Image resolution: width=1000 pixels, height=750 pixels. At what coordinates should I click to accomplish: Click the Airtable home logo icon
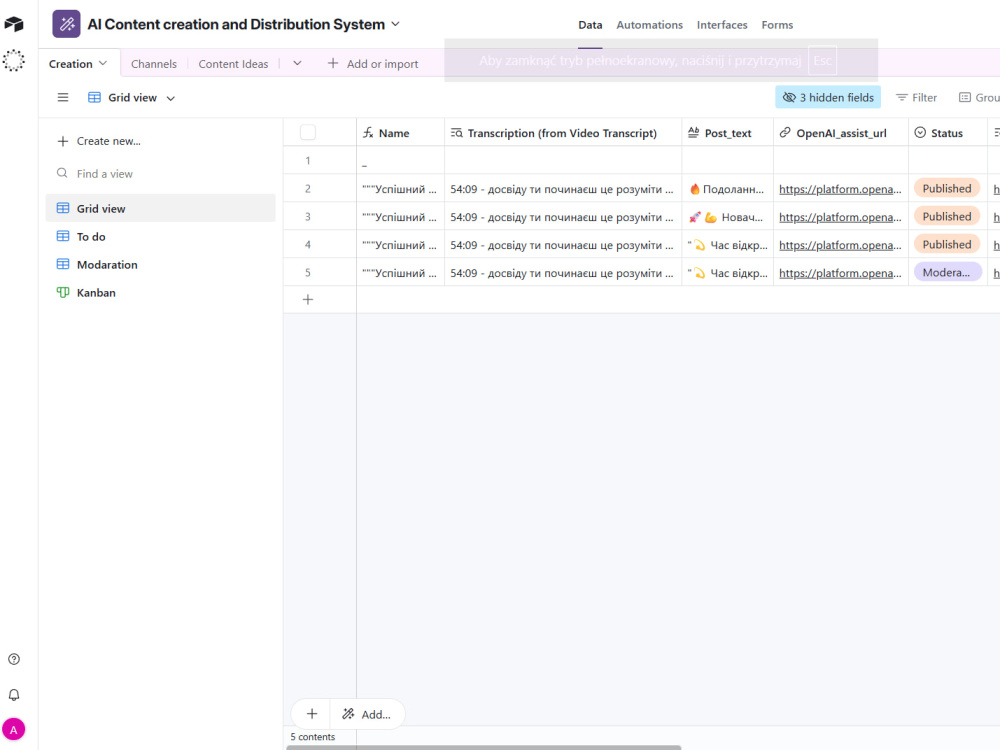click(13, 24)
